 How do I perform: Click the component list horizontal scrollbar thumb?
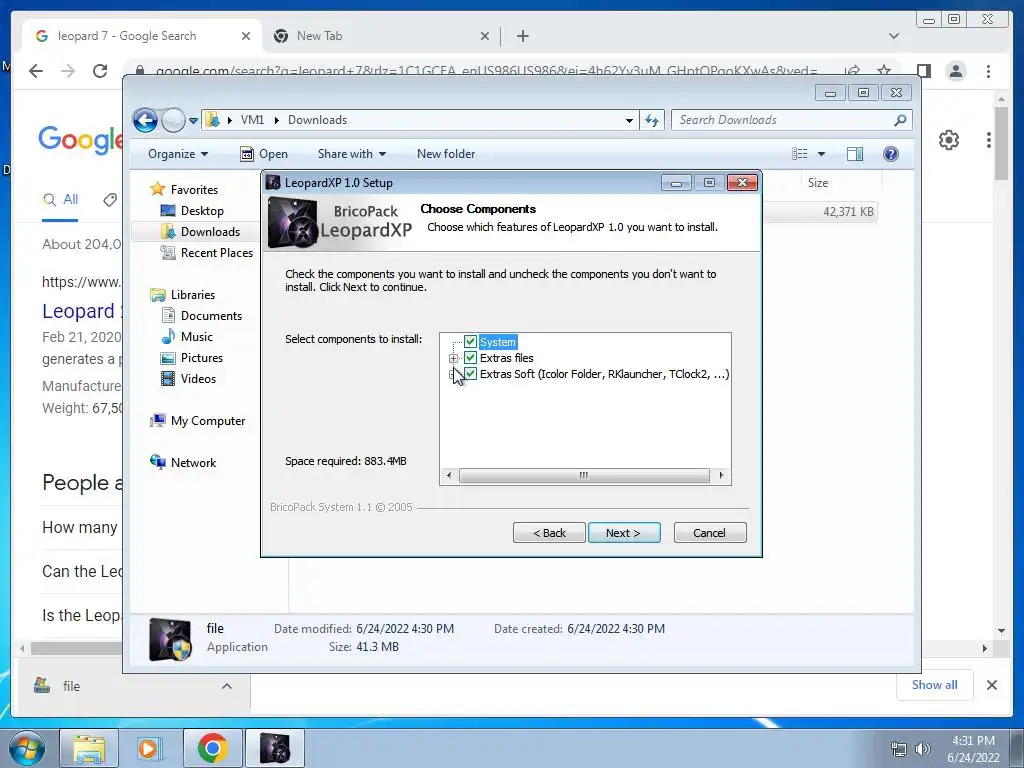click(584, 475)
